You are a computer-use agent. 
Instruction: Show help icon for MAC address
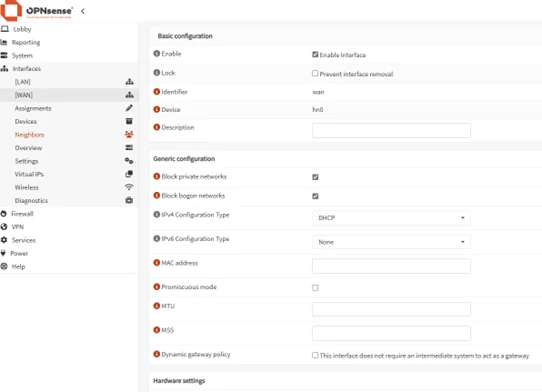[x=157, y=263]
